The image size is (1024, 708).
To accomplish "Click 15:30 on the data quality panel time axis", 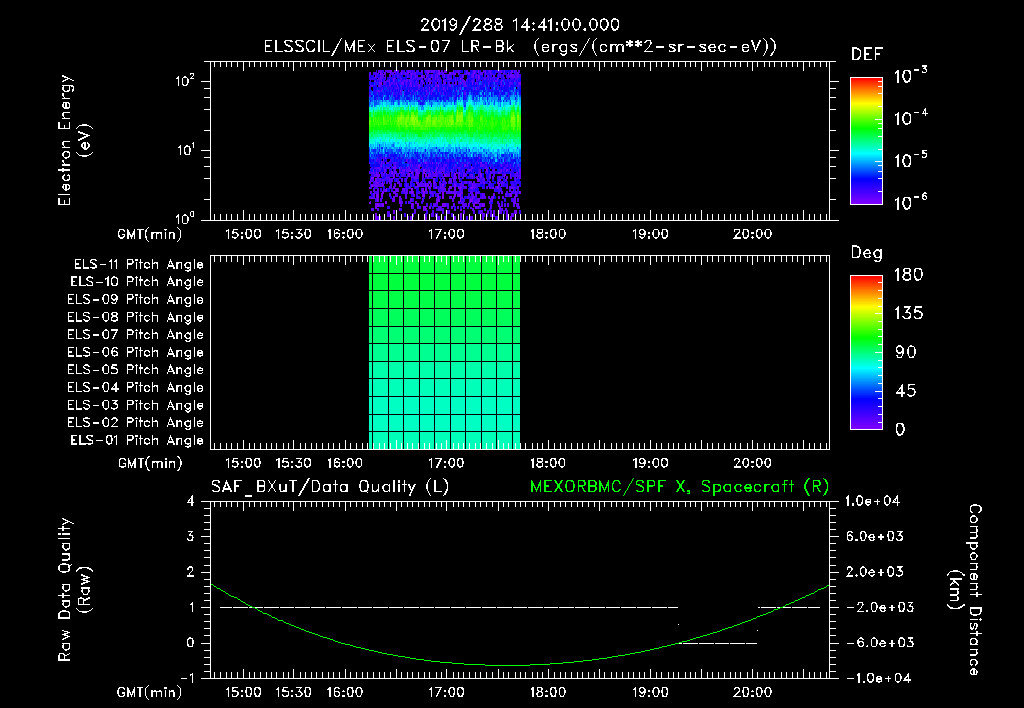I will pos(293,692).
